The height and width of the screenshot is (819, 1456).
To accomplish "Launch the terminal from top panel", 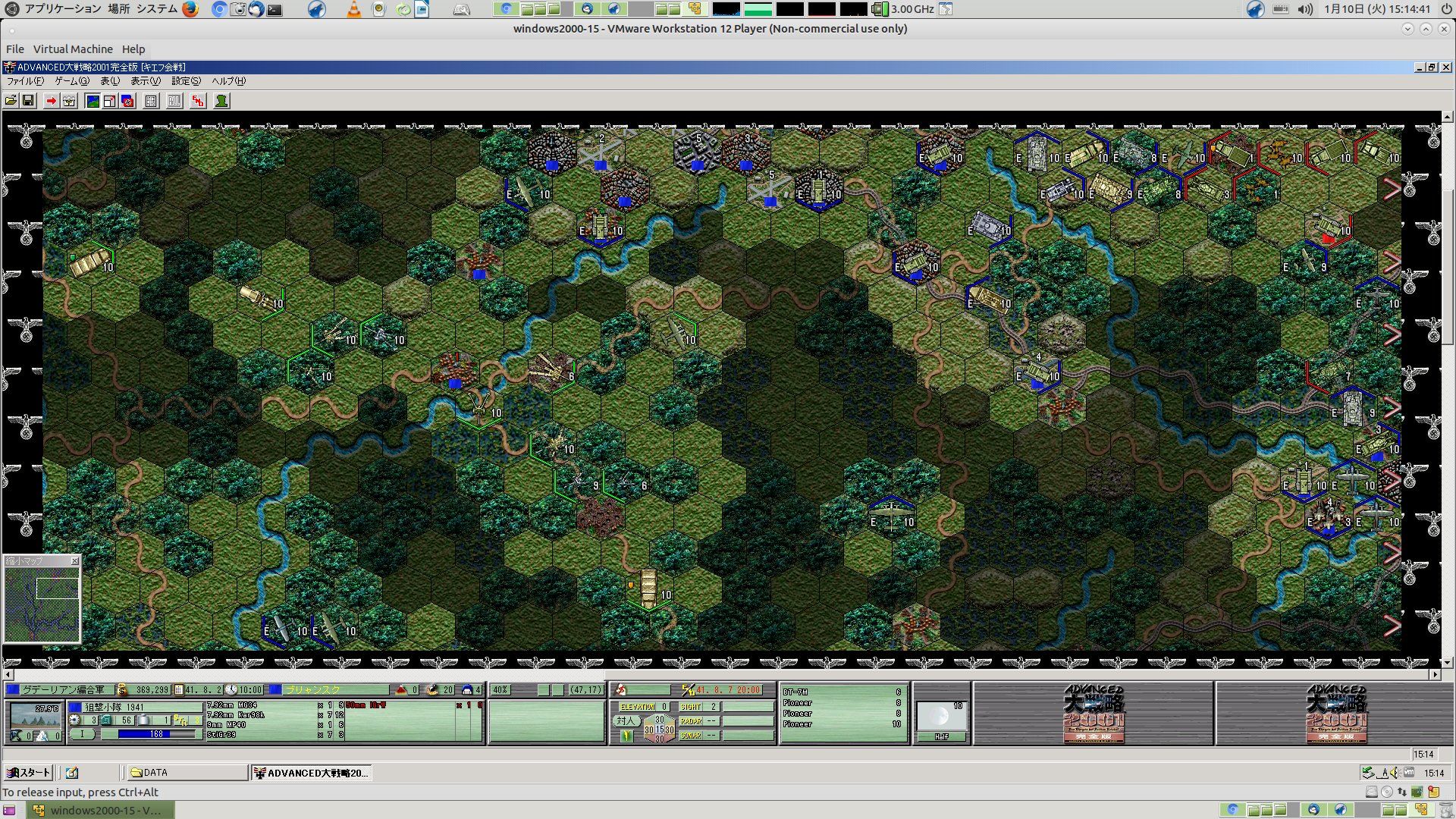I will (x=275, y=10).
